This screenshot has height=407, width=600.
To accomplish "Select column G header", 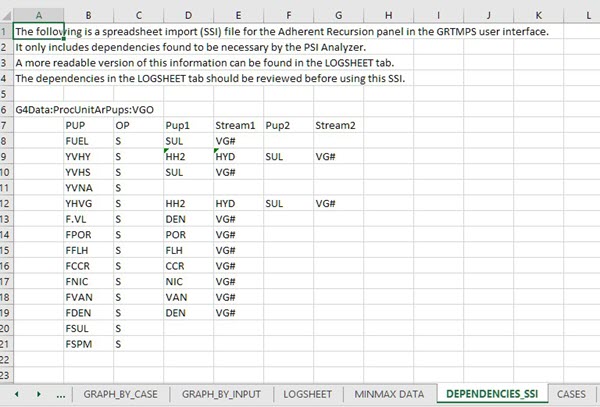I will 339,15.
